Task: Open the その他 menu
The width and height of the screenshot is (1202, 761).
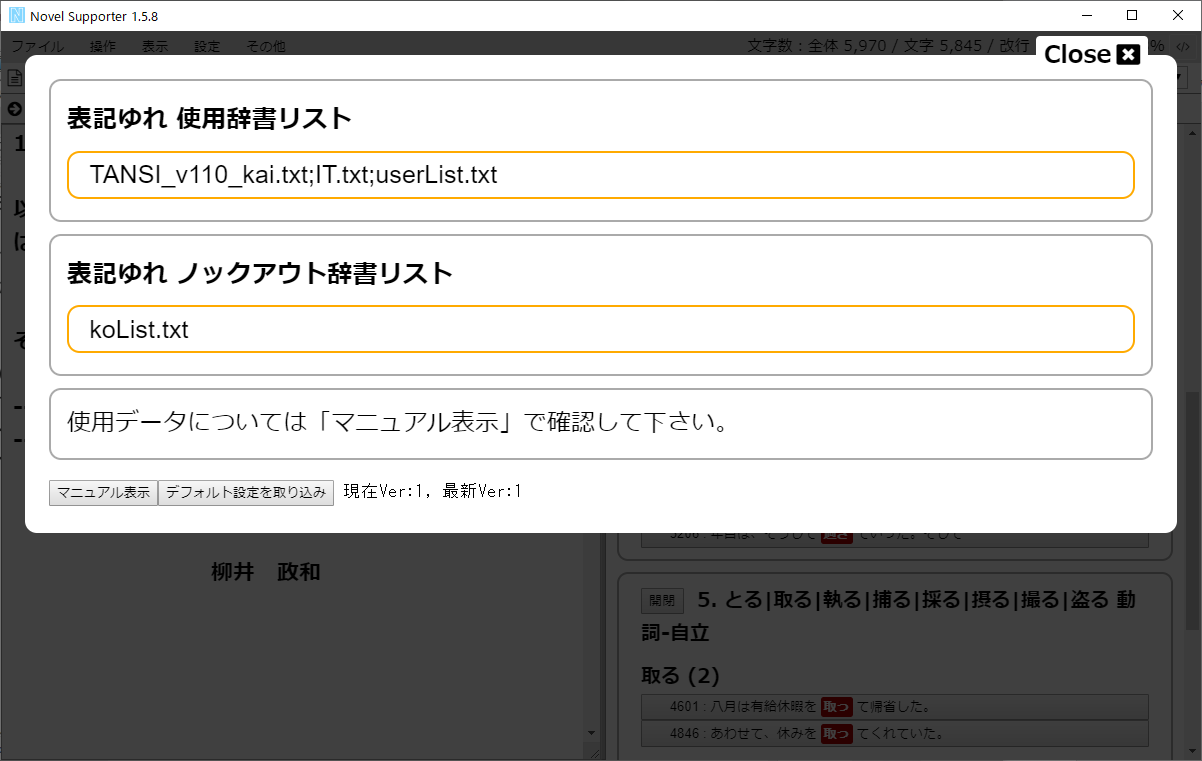Action: [x=266, y=46]
